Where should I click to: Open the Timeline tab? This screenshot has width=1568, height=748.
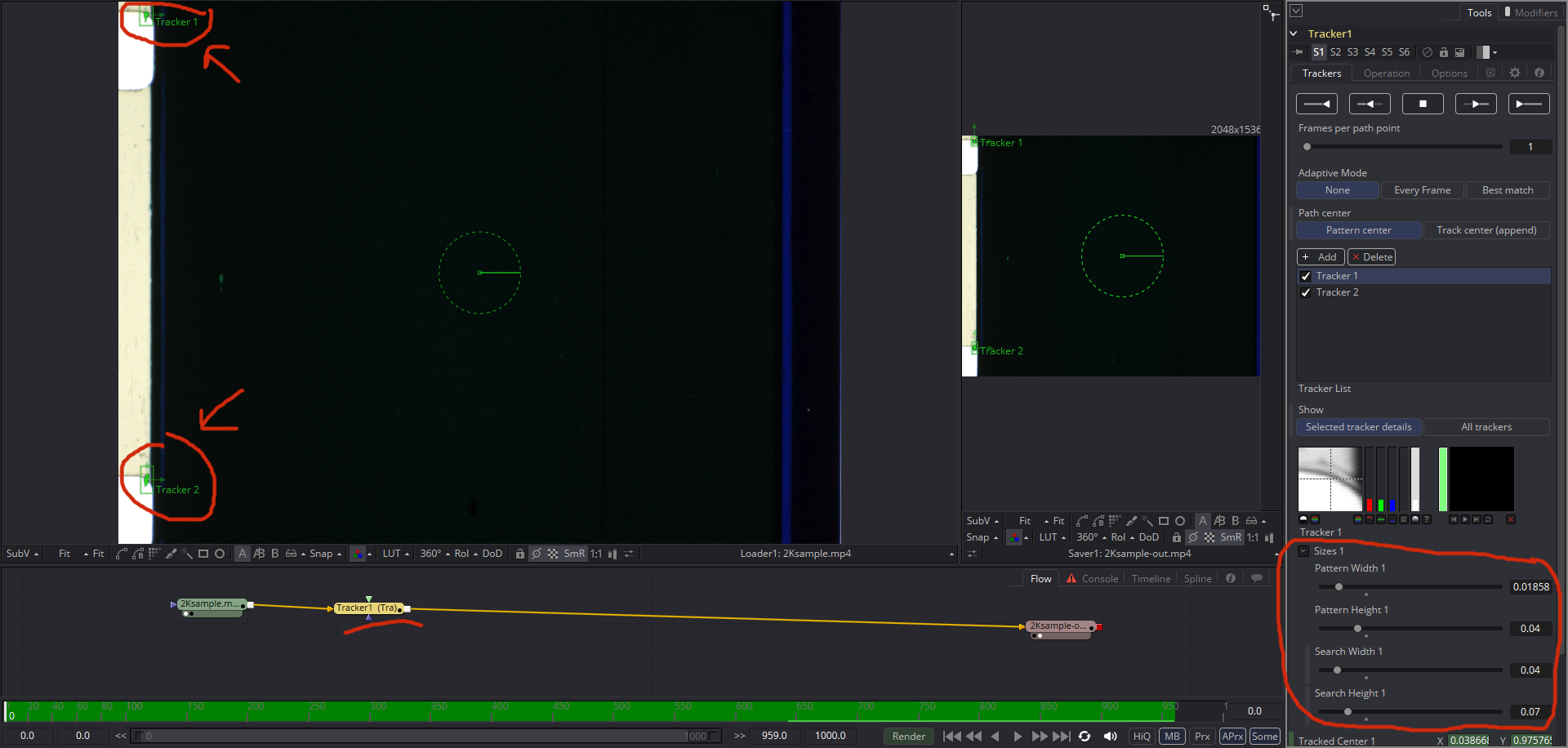tap(1151, 579)
